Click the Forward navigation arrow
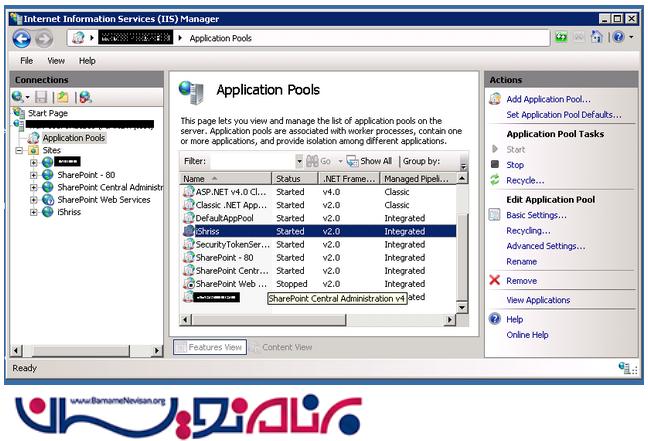Screen dimensions: 648x441 [x=44, y=39]
